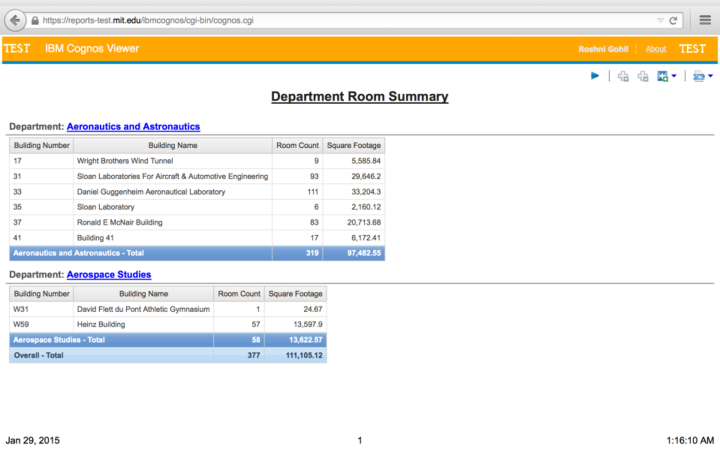Open the URL history dropdown in address bar

point(659,20)
